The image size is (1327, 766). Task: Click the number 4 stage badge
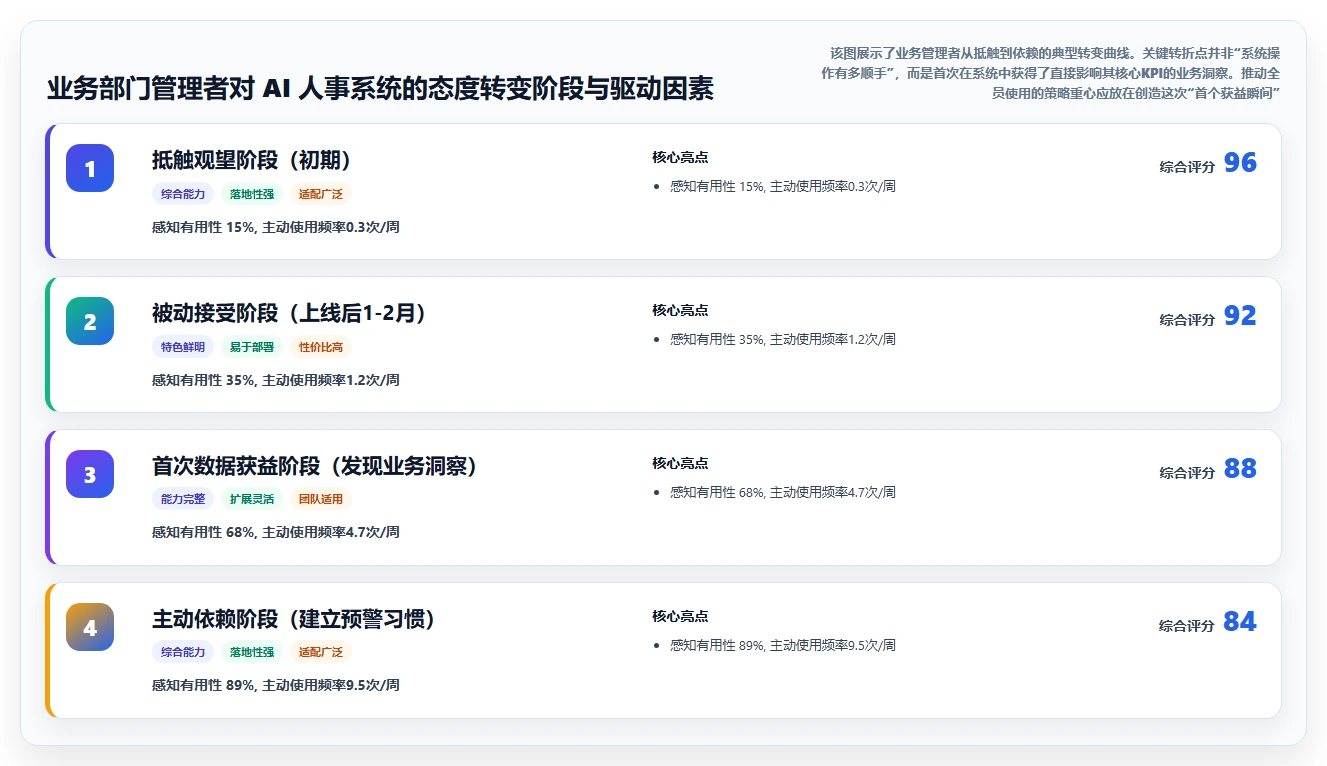(90, 627)
